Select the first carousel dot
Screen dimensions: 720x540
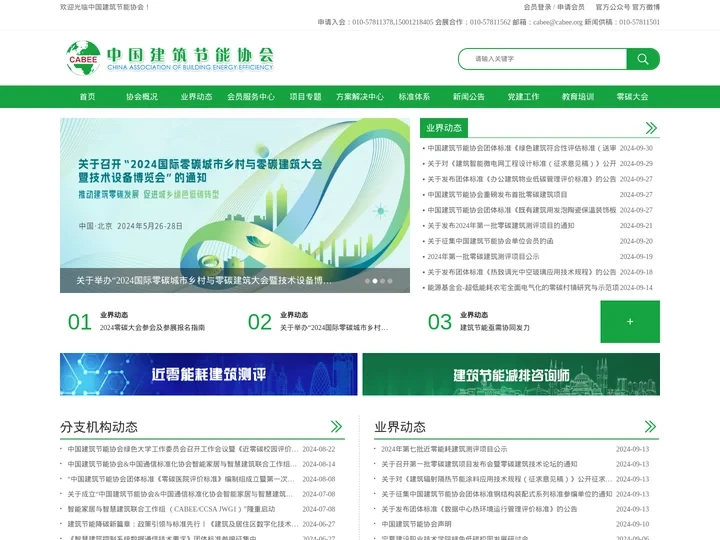pos(367,281)
